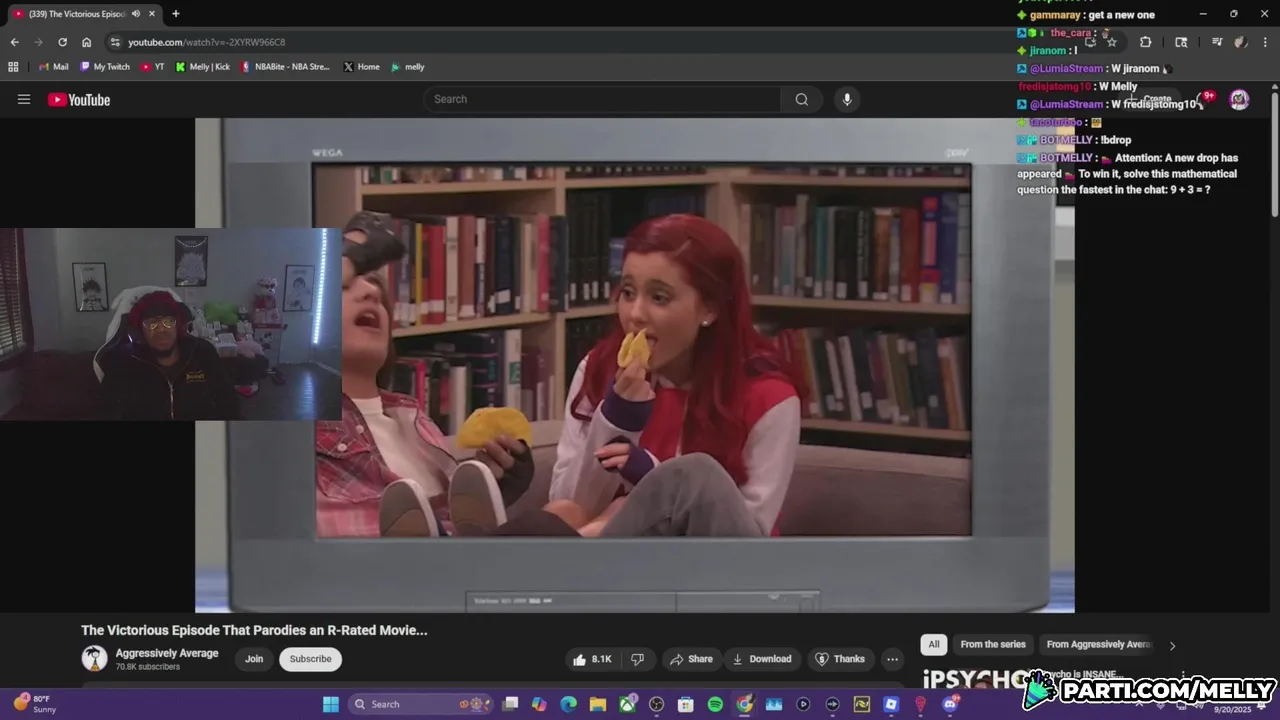
Task: Switch to Chrome on taskbar
Action: pos(745,704)
